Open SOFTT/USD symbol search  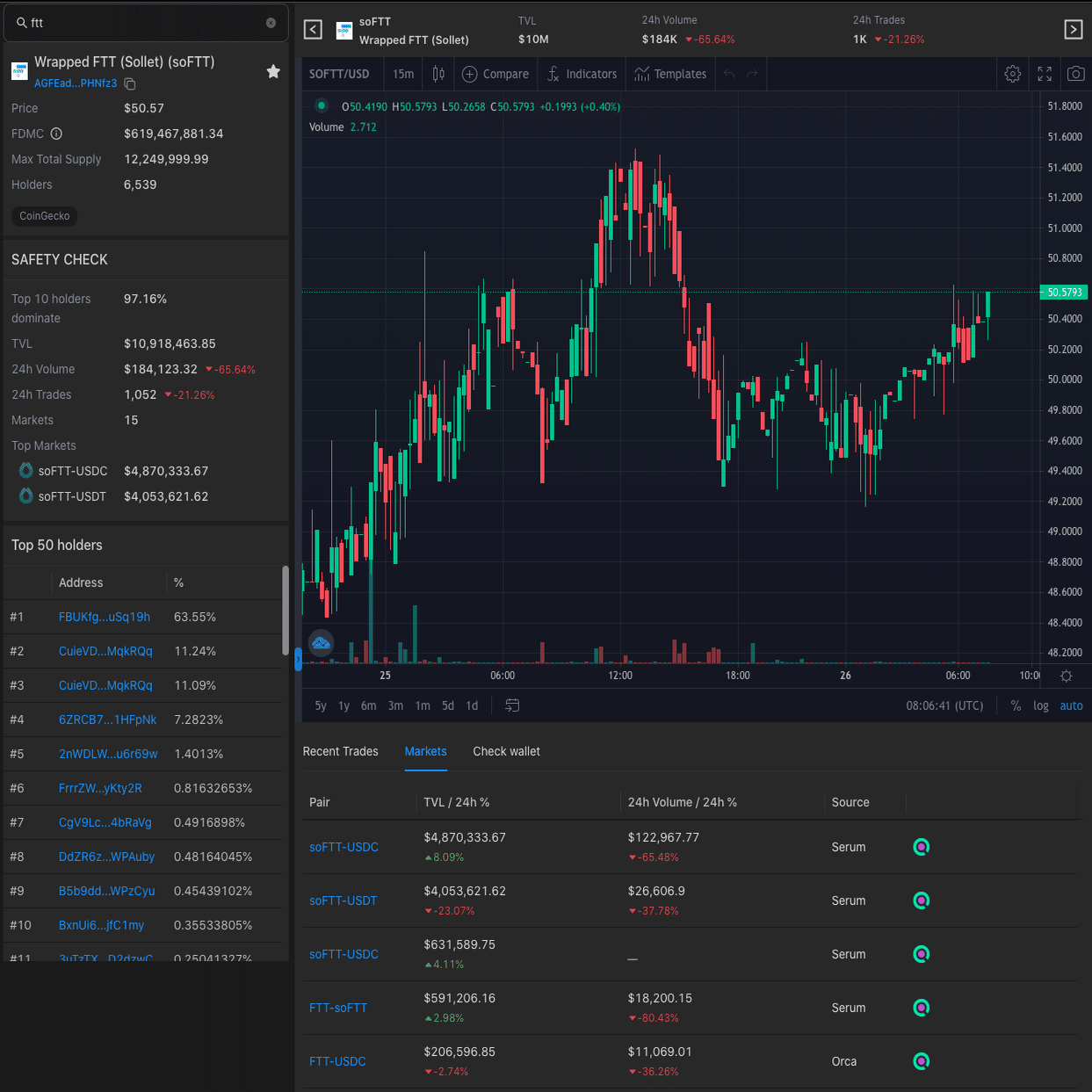click(339, 75)
